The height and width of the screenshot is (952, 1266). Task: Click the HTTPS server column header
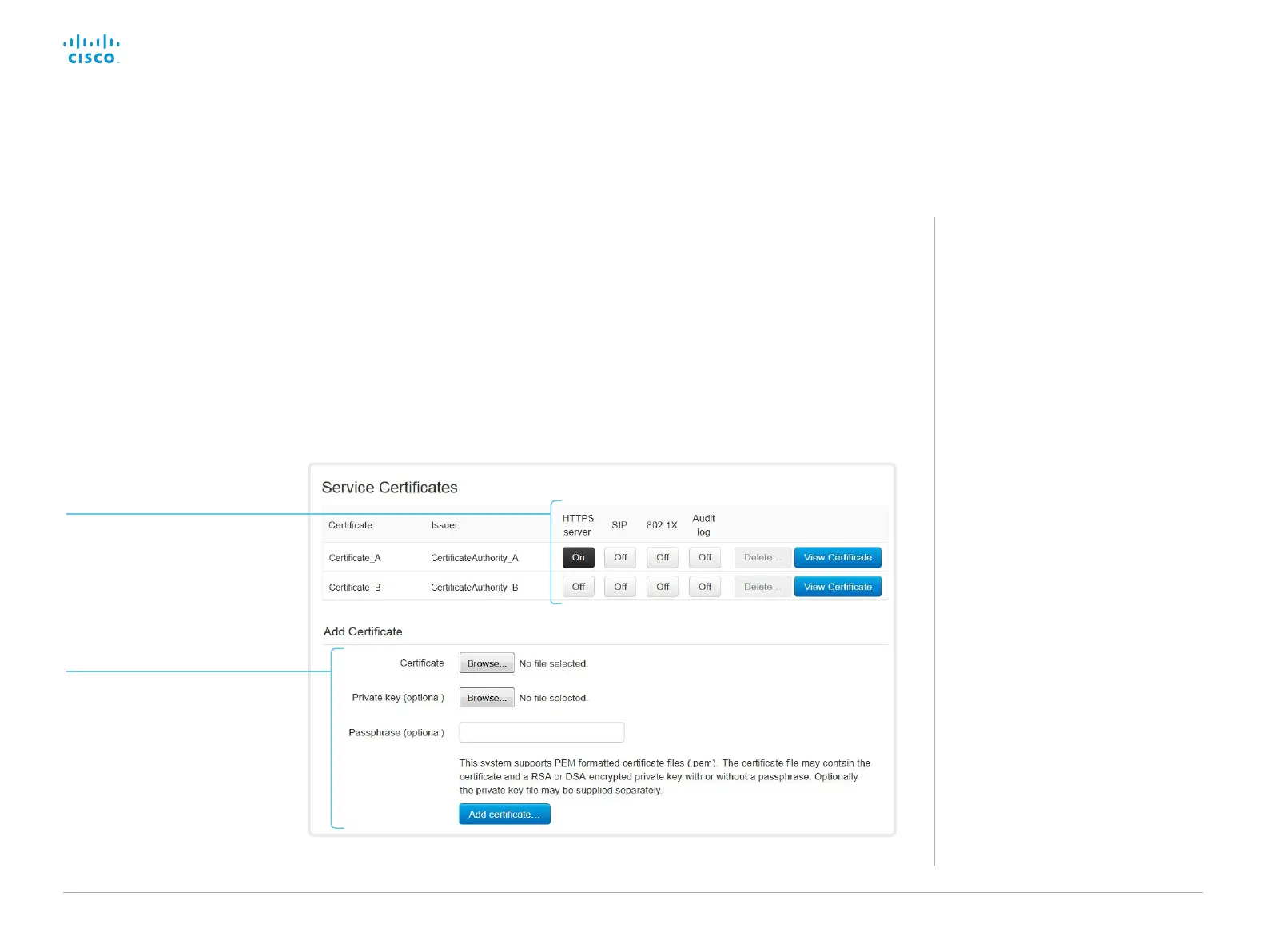(578, 525)
